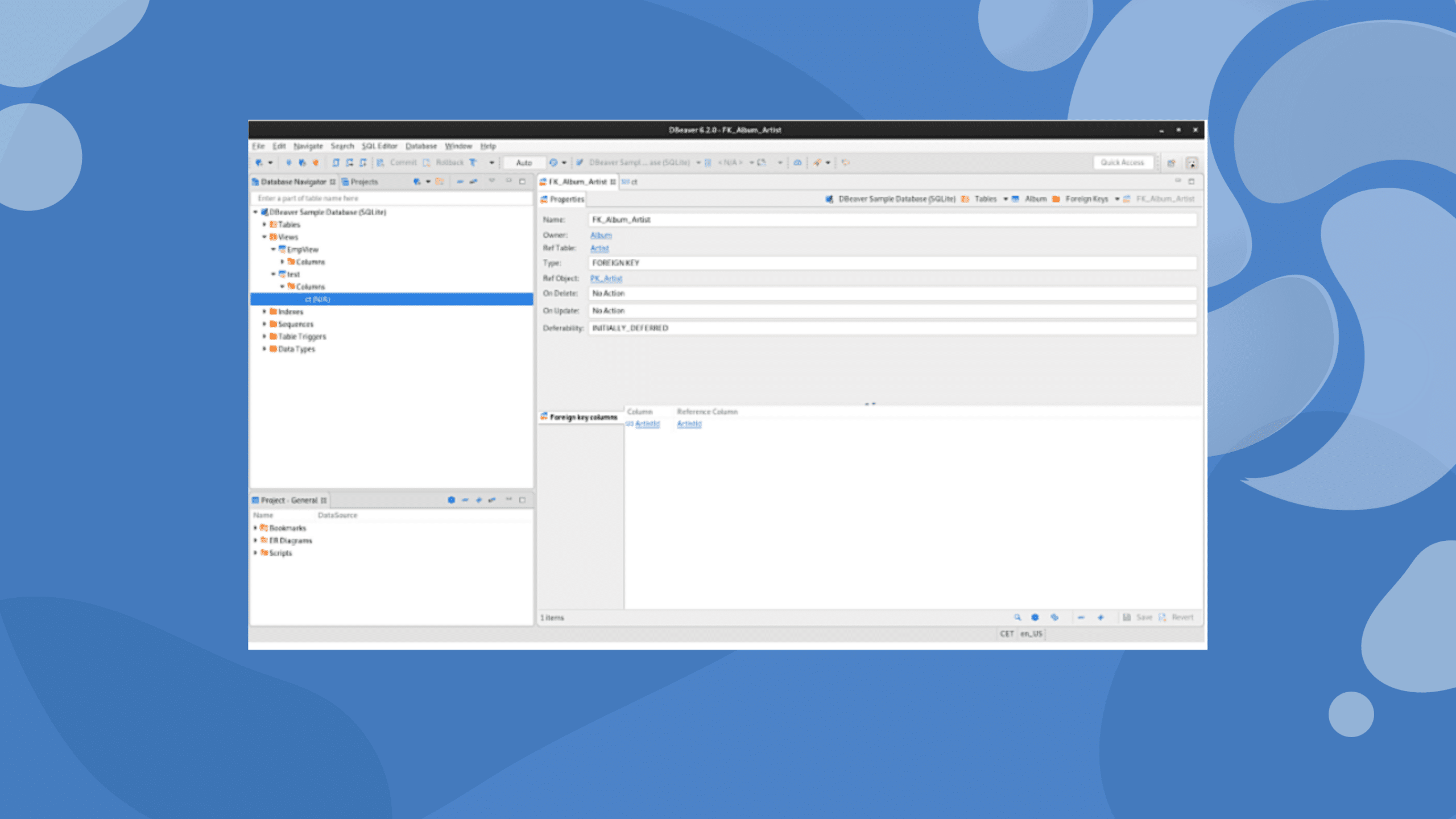The image size is (1456, 819).
Task: Maximize the editor area with the square icon
Action: click(x=1192, y=181)
